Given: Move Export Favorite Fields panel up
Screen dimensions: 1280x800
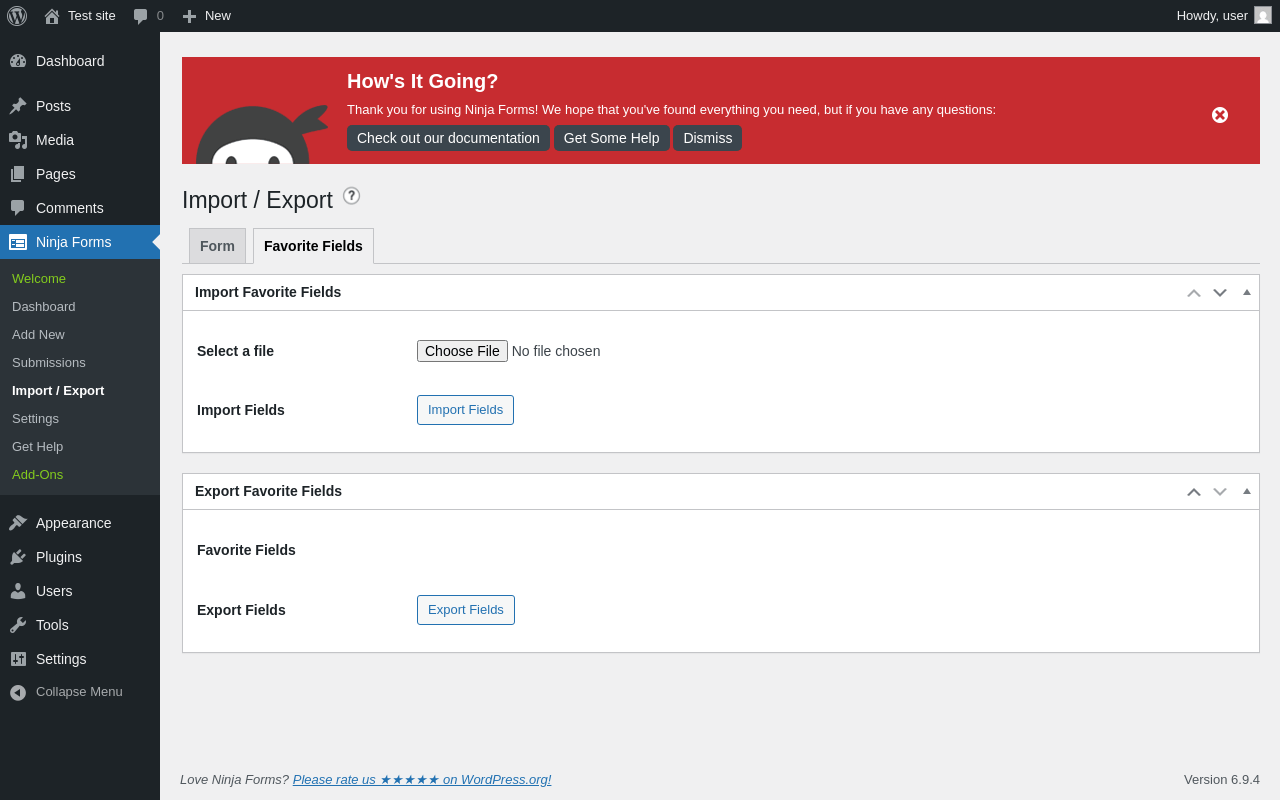Looking at the screenshot, I should coord(1194,492).
